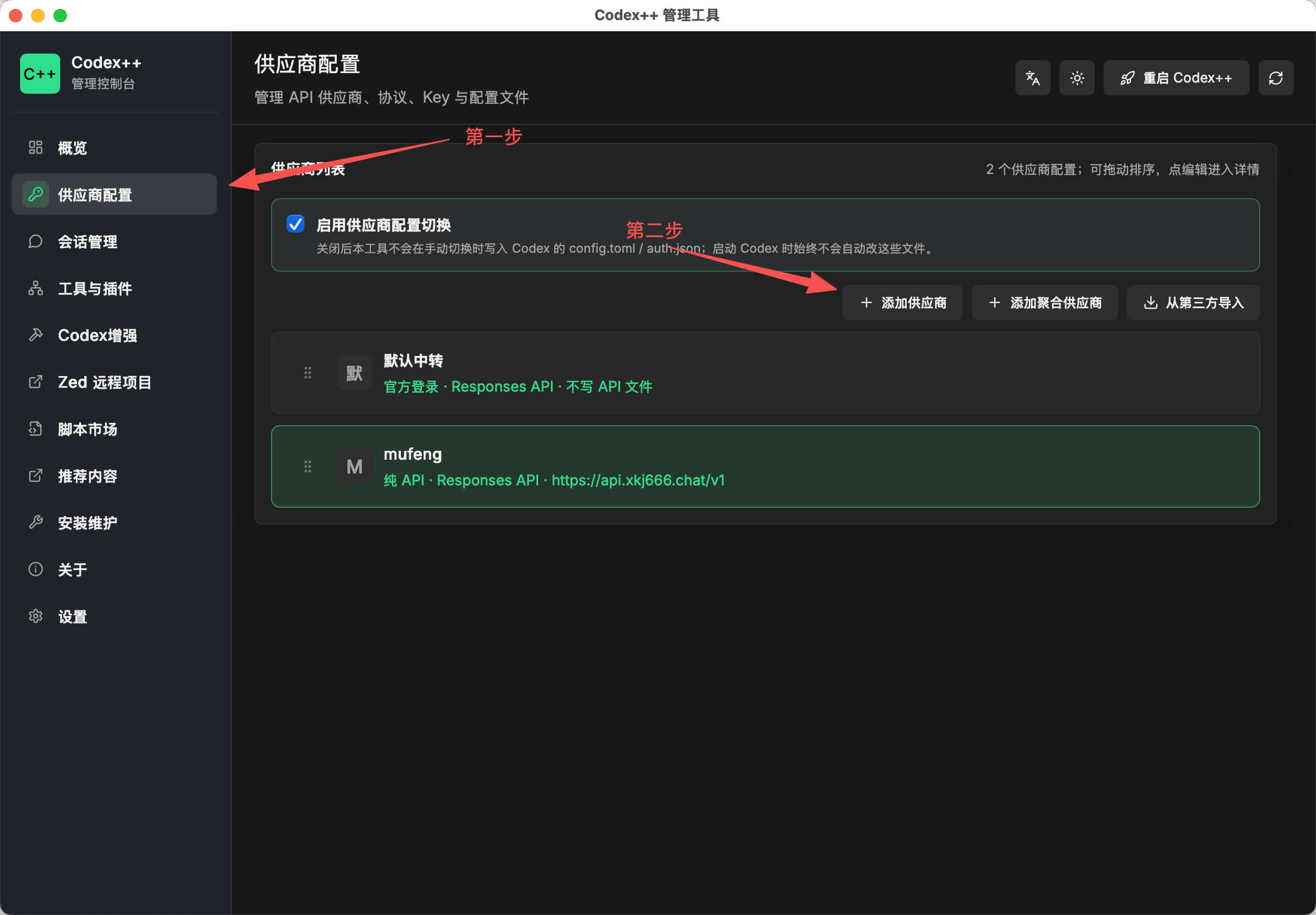This screenshot has height=915, width=1316.
Task: Select the 供应商配置 key icon
Action: tap(36, 194)
